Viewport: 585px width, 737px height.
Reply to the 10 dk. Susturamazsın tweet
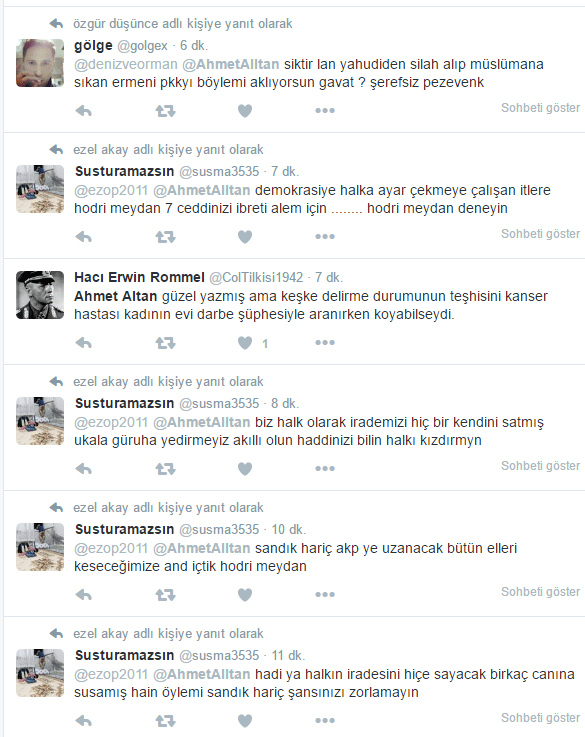tap(84, 595)
